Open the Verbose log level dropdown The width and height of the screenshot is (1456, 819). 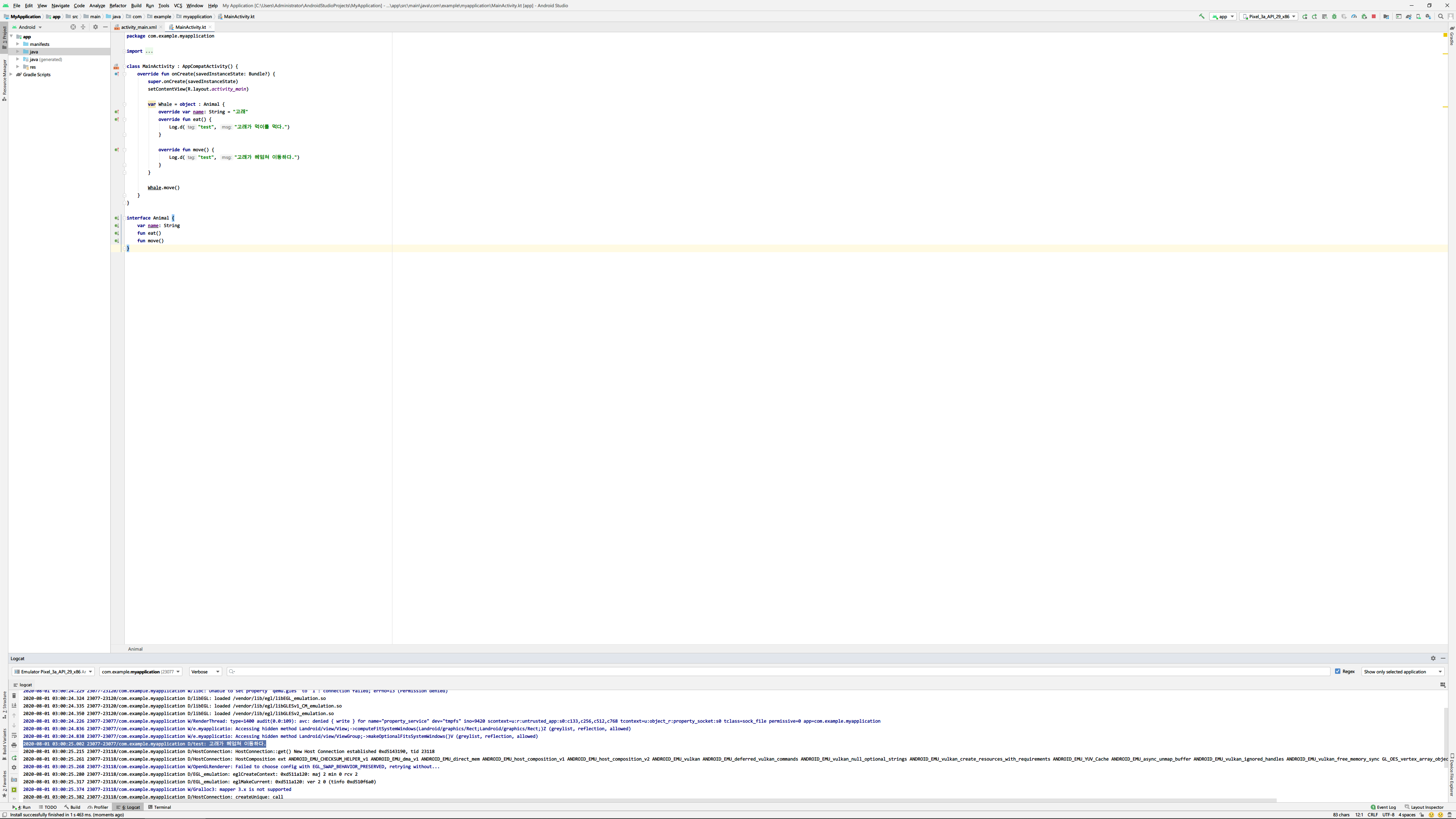tap(205, 672)
